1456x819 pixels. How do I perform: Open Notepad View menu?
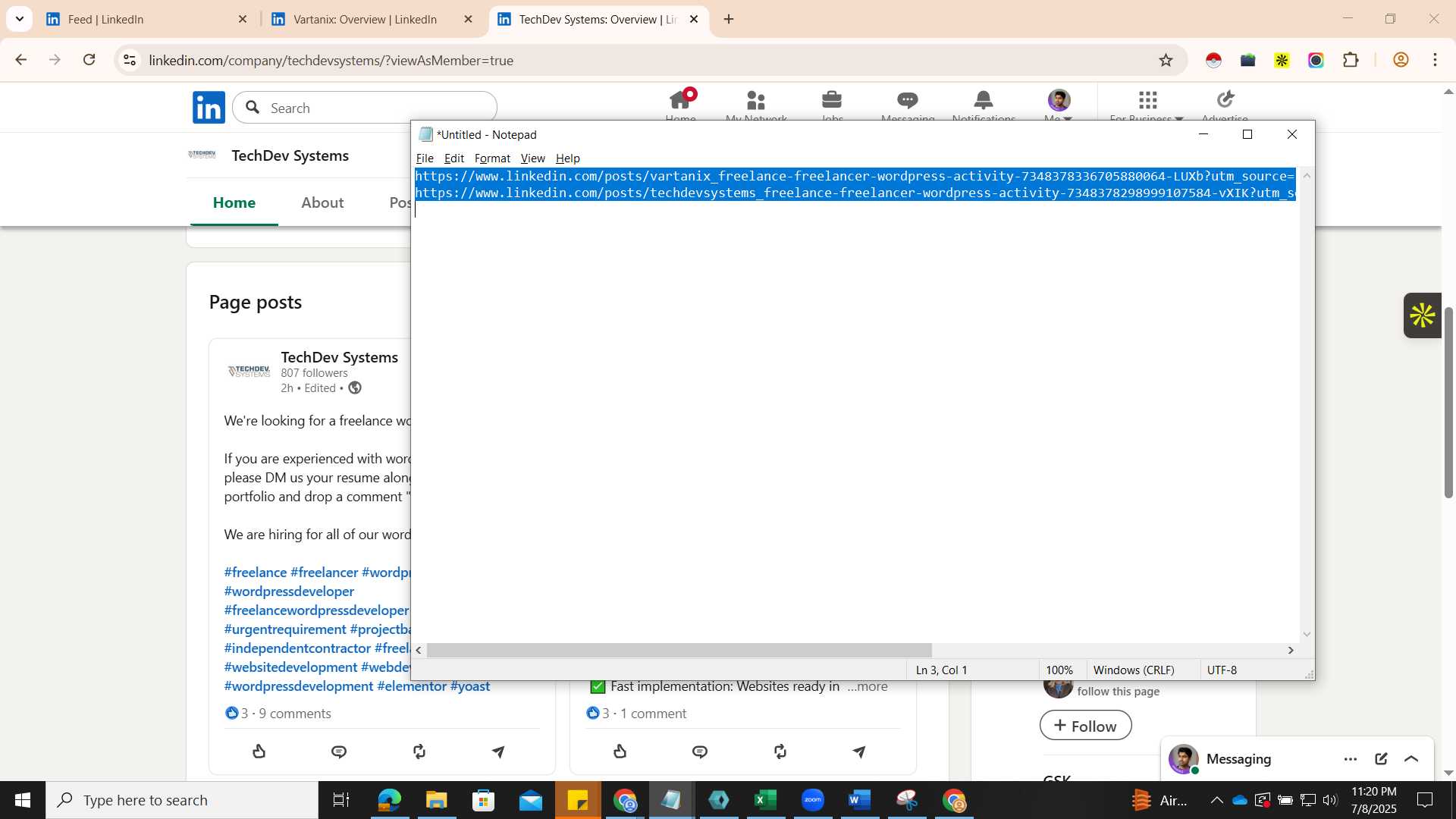(x=532, y=158)
